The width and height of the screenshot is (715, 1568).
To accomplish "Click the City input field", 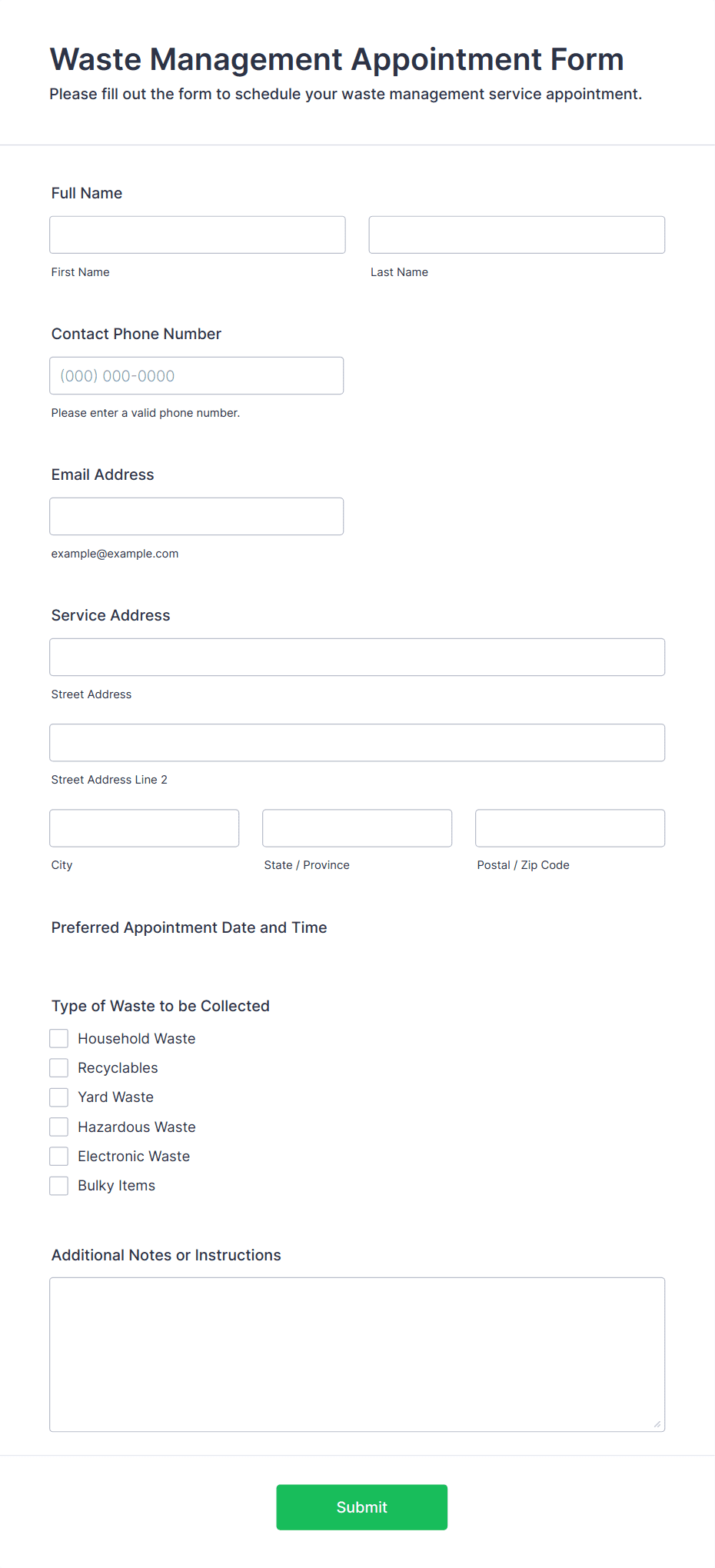I will pyautogui.click(x=145, y=827).
